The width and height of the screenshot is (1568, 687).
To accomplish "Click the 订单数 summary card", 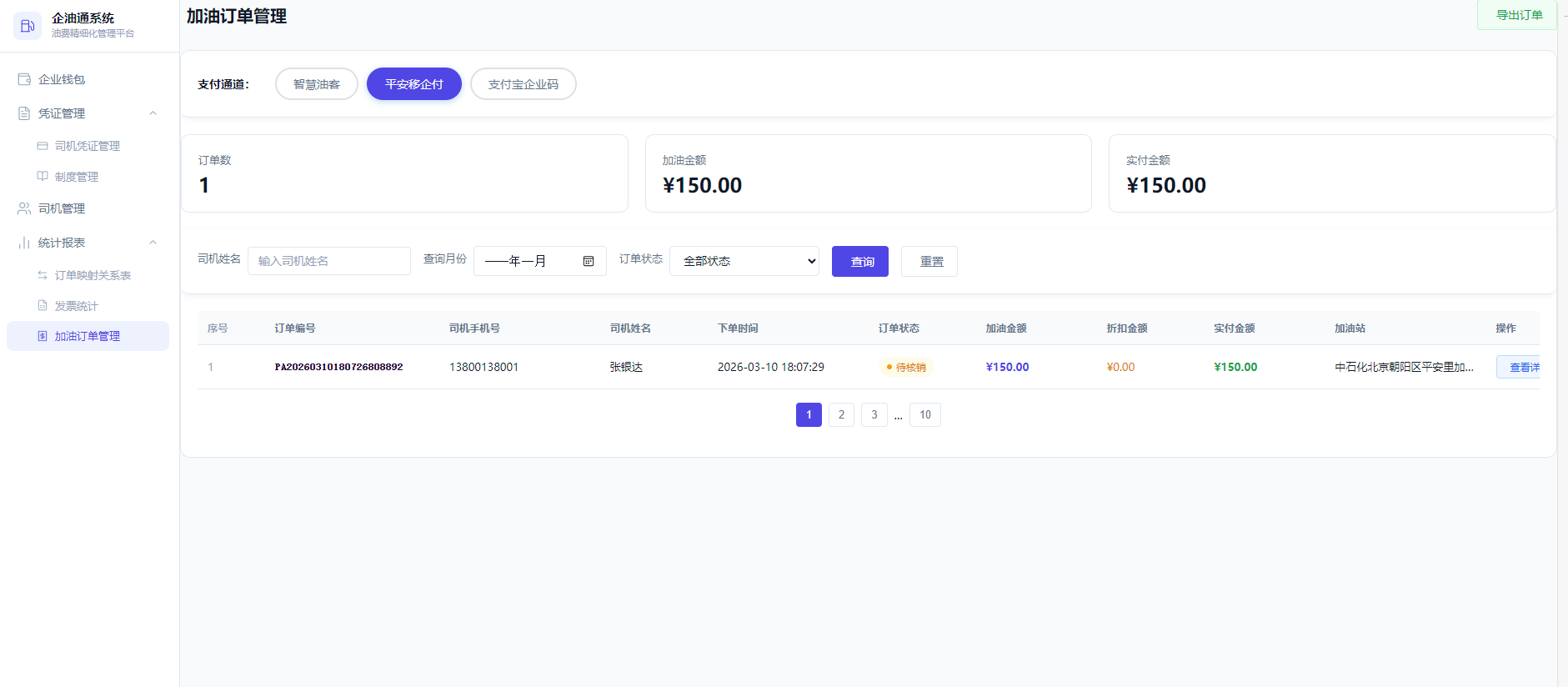I will [x=404, y=173].
